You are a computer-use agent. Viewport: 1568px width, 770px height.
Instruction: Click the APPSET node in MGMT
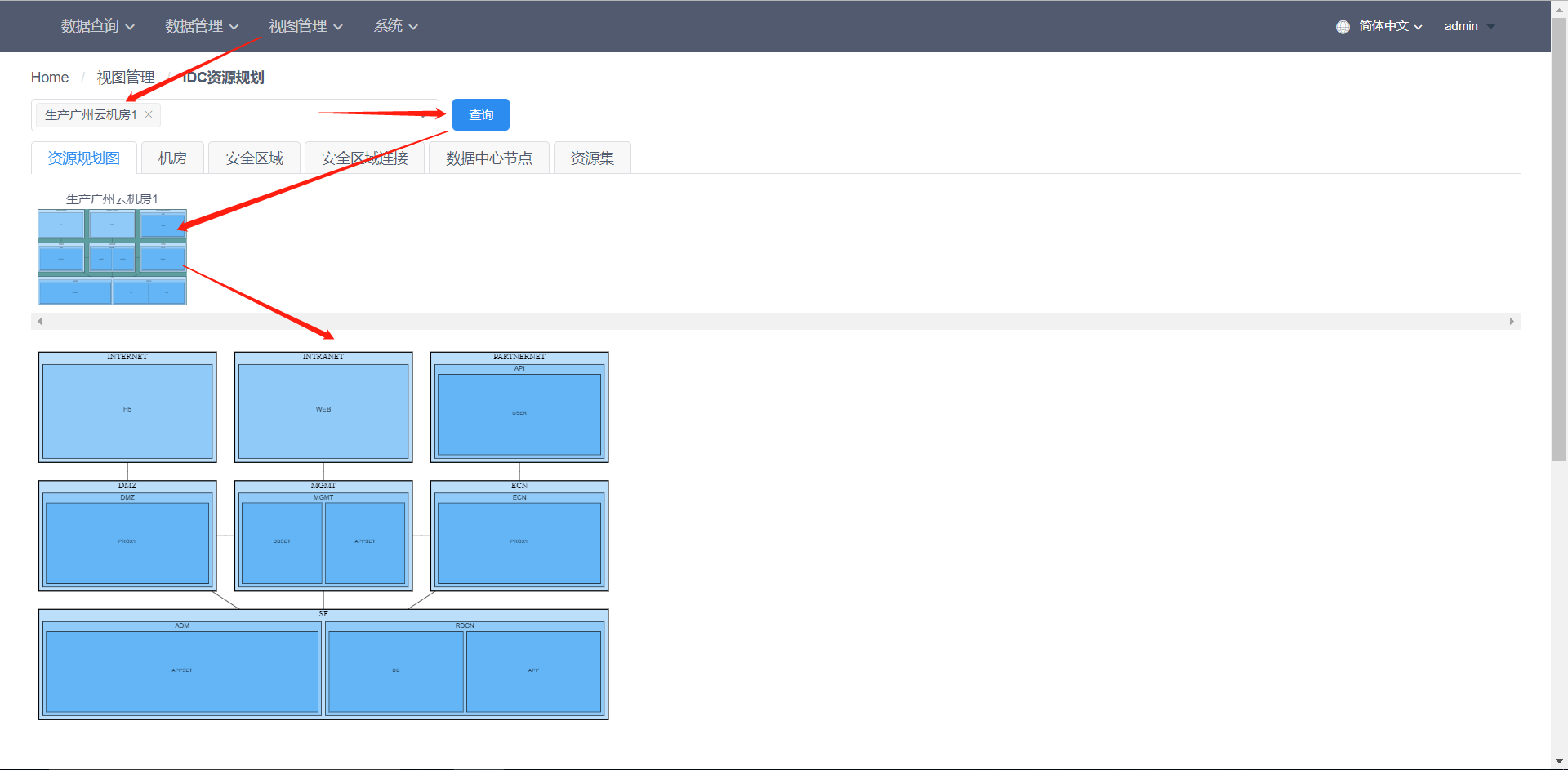click(x=365, y=542)
